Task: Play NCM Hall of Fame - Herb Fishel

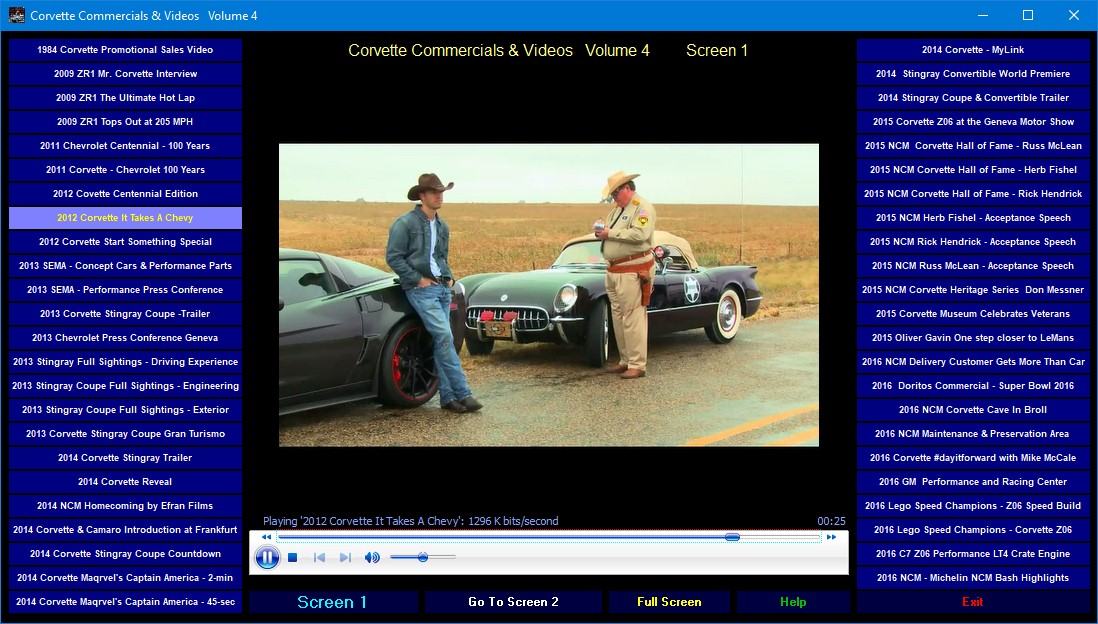Action: coord(973,169)
